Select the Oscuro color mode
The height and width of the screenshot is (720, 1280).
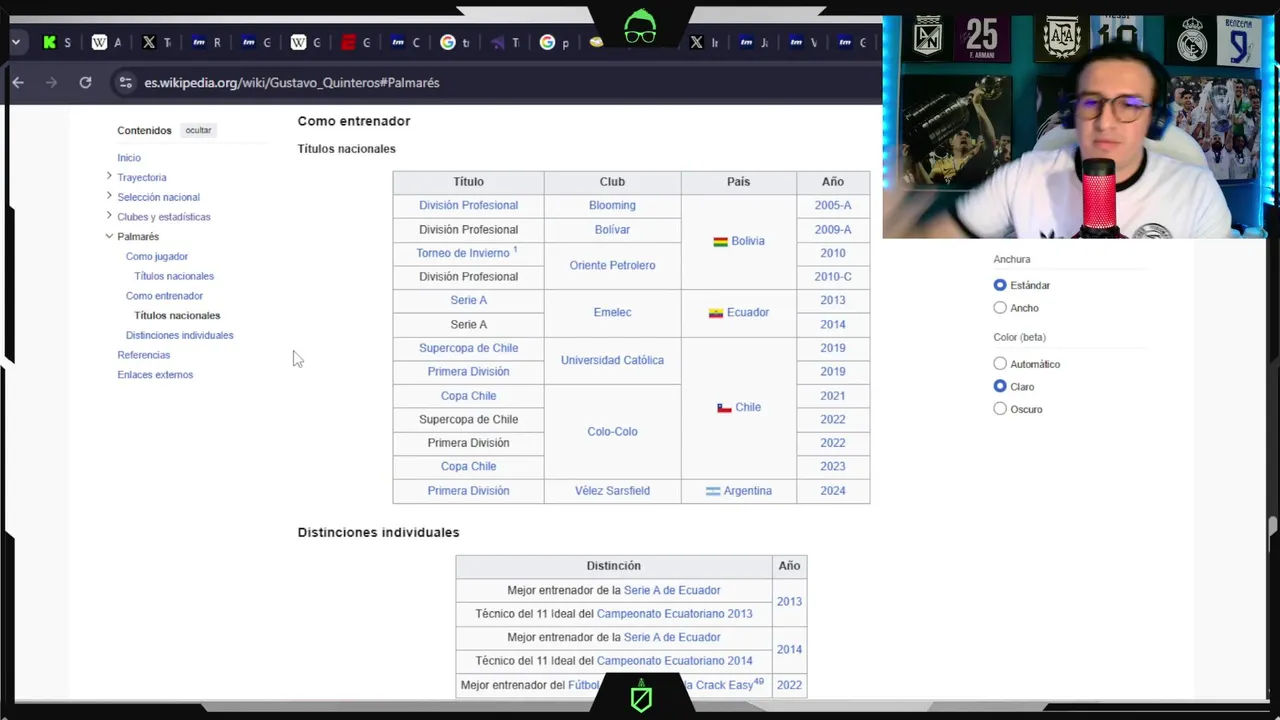pyautogui.click(x=1000, y=409)
